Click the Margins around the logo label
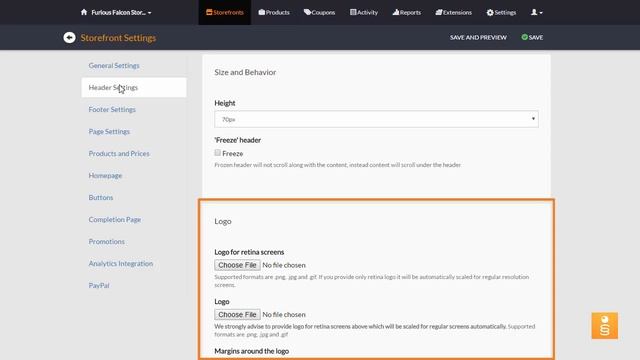This screenshot has width=640, height=360. click(x=251, y=351)
